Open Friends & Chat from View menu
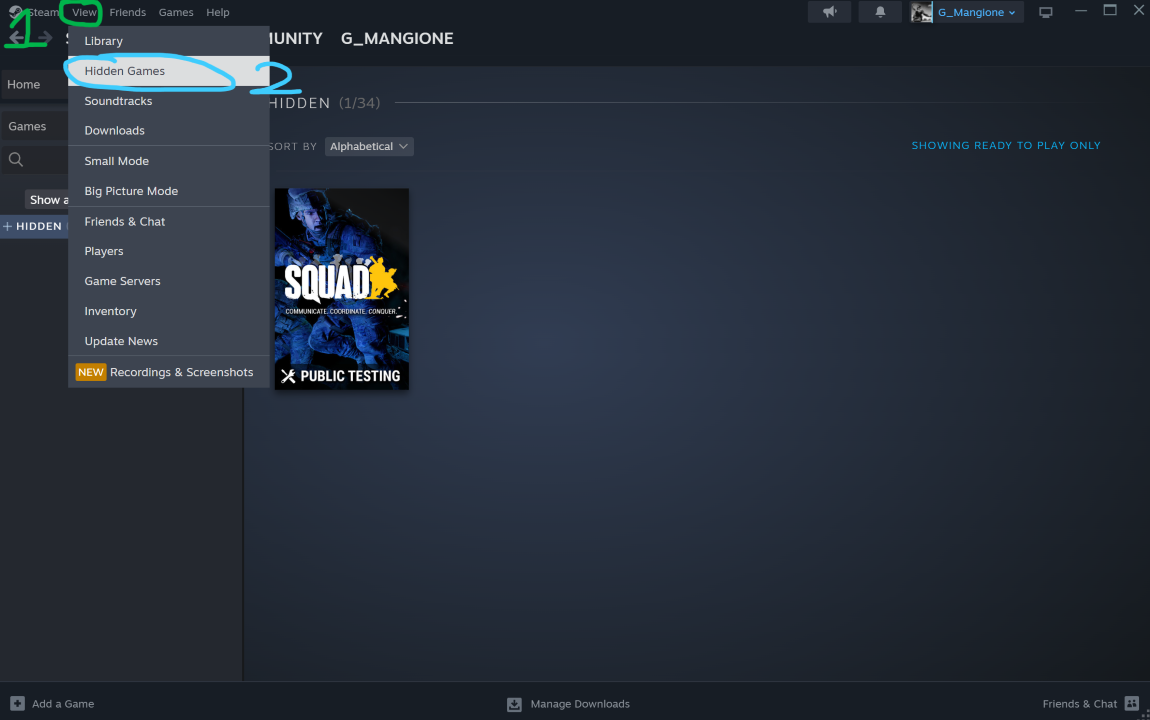 [x=169, y=221]
